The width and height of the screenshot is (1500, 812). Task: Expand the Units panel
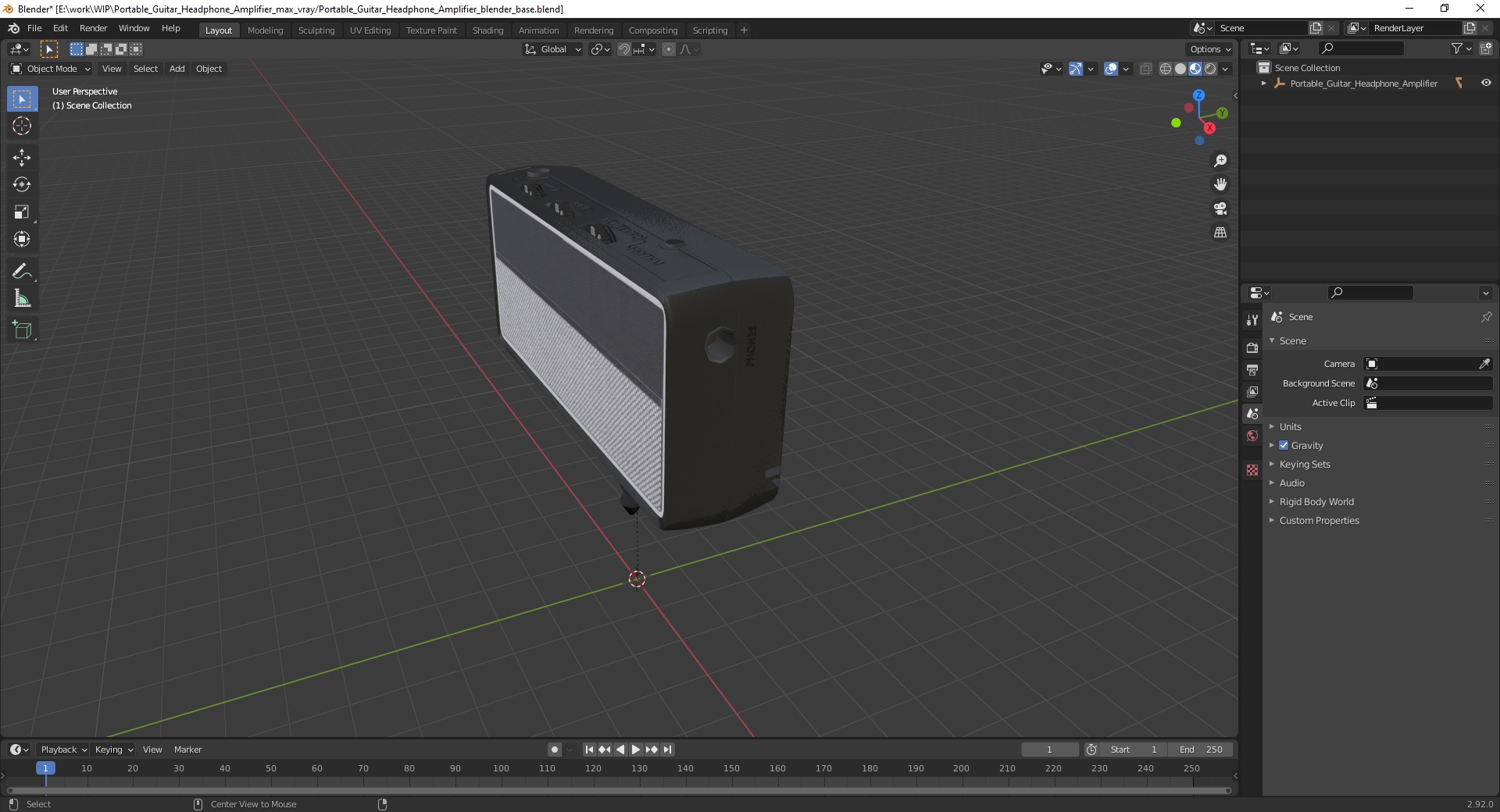[1290, 427]
